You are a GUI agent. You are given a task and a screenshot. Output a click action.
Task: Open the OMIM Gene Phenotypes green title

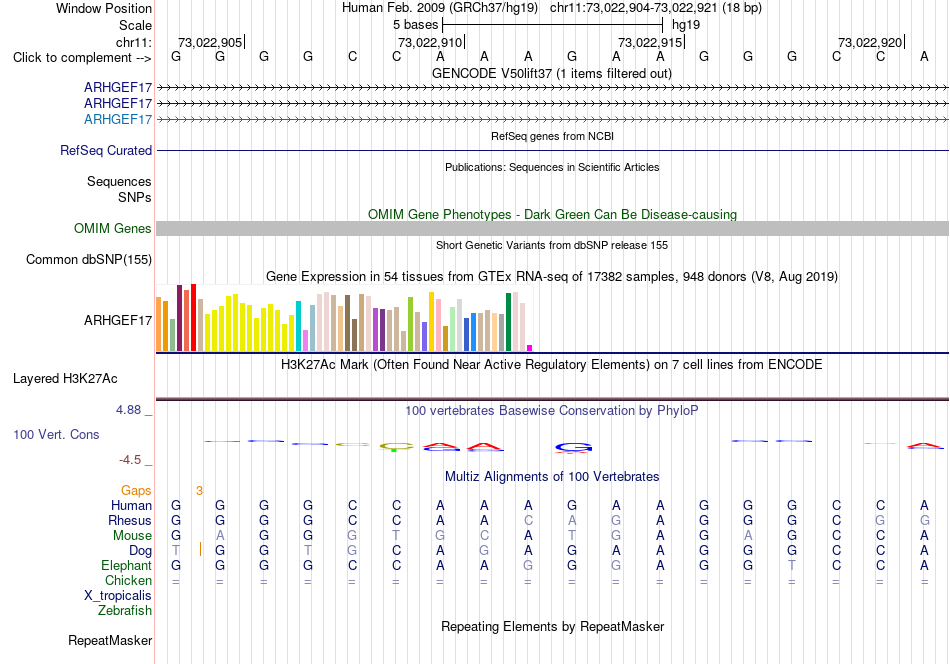(x=552, y=214)
